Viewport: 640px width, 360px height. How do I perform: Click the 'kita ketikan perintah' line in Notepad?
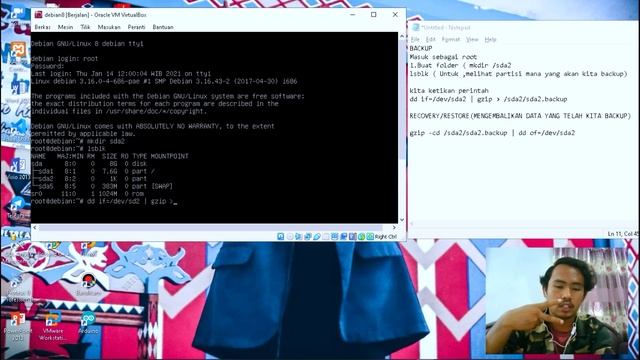click(449, 91)
